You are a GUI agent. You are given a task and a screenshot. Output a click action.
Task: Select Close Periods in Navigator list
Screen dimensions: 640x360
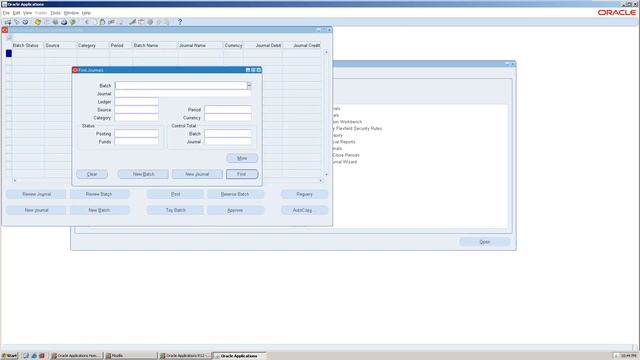point(346,155)
